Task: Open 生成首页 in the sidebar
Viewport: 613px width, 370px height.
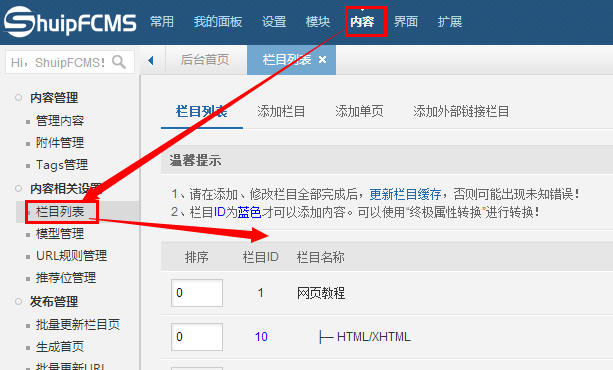Action: tap(60, 347)
